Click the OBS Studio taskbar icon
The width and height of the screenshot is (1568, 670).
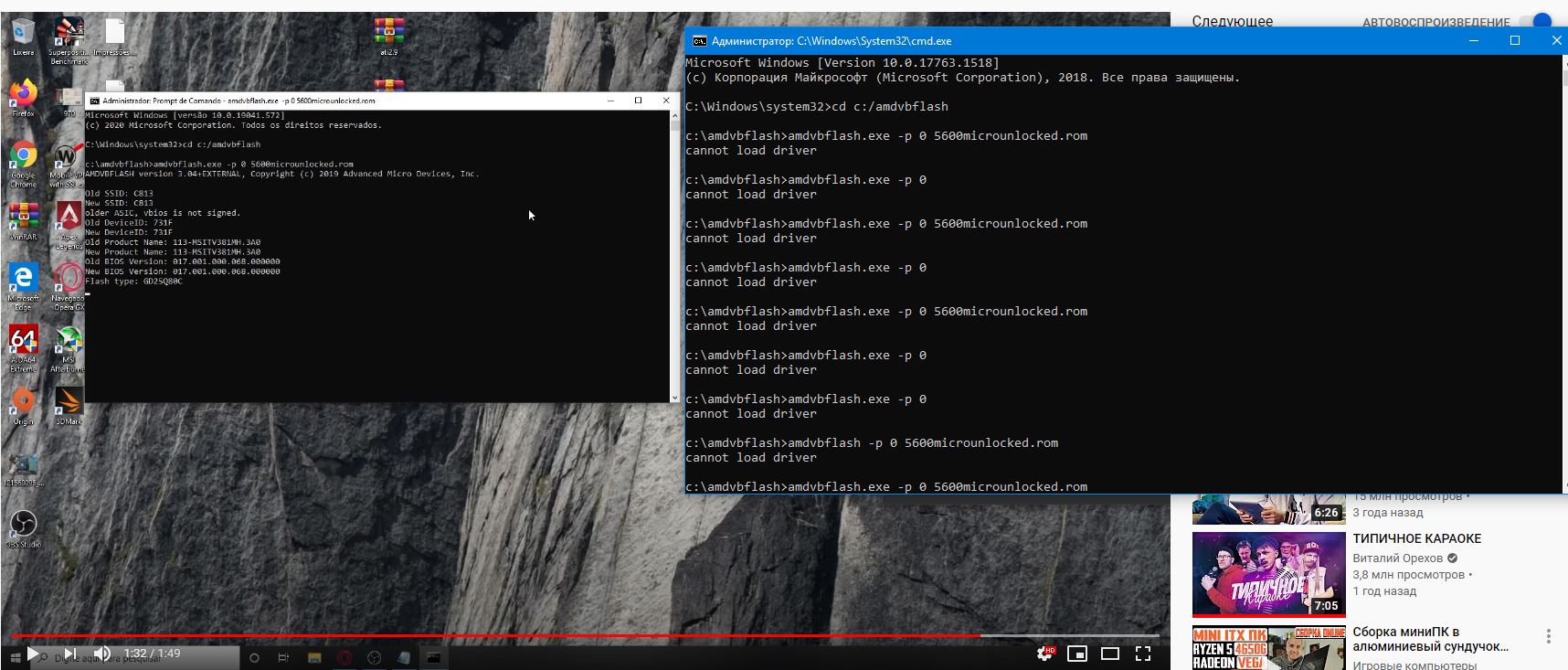374,657
